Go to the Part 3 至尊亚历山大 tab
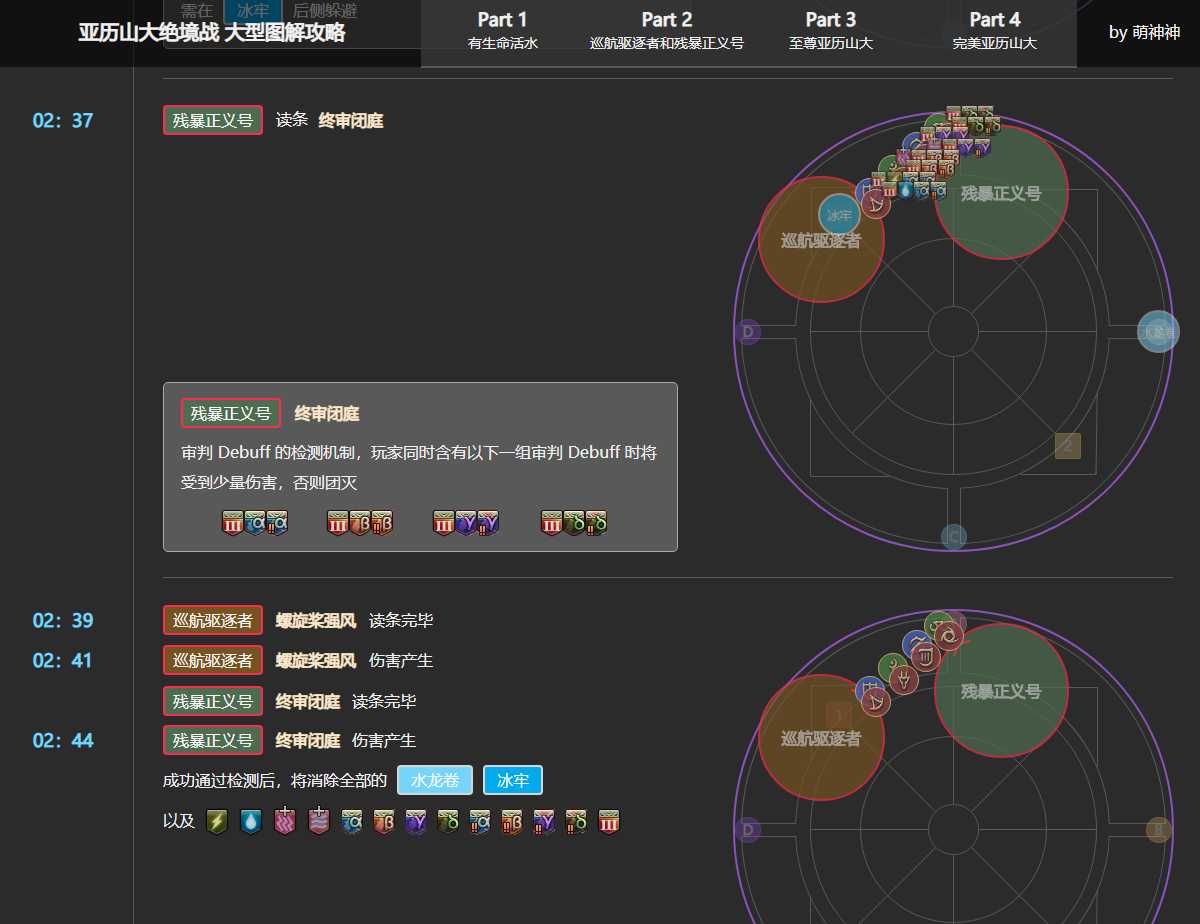1200x924 pixels. click(x=831, y=31)
